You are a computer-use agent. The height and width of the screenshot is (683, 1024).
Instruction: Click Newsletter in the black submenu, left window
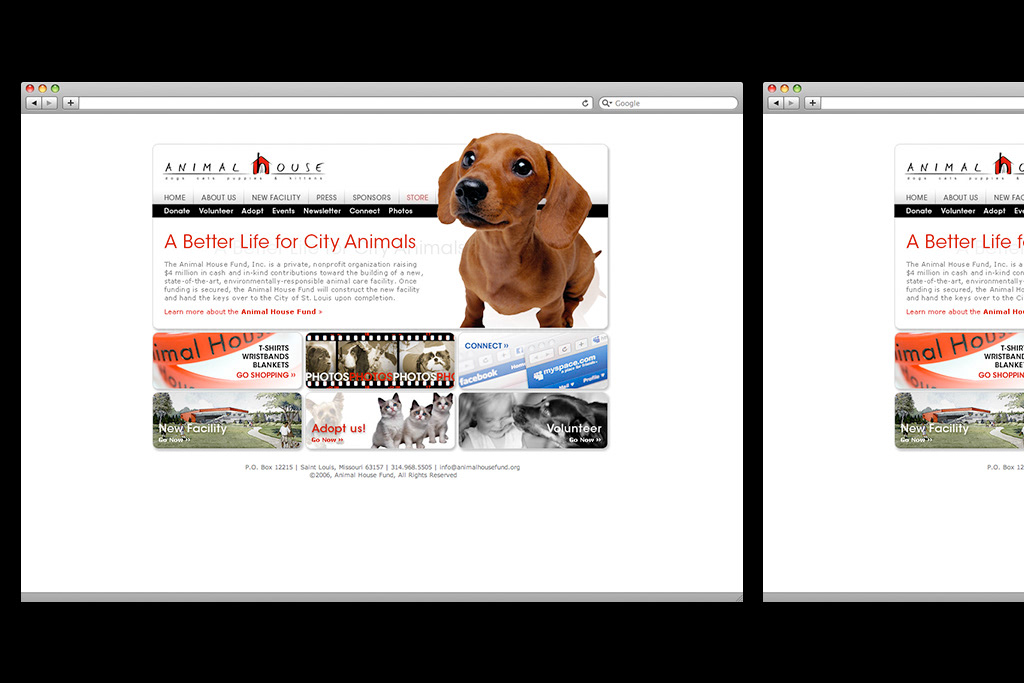click(322, 211)
